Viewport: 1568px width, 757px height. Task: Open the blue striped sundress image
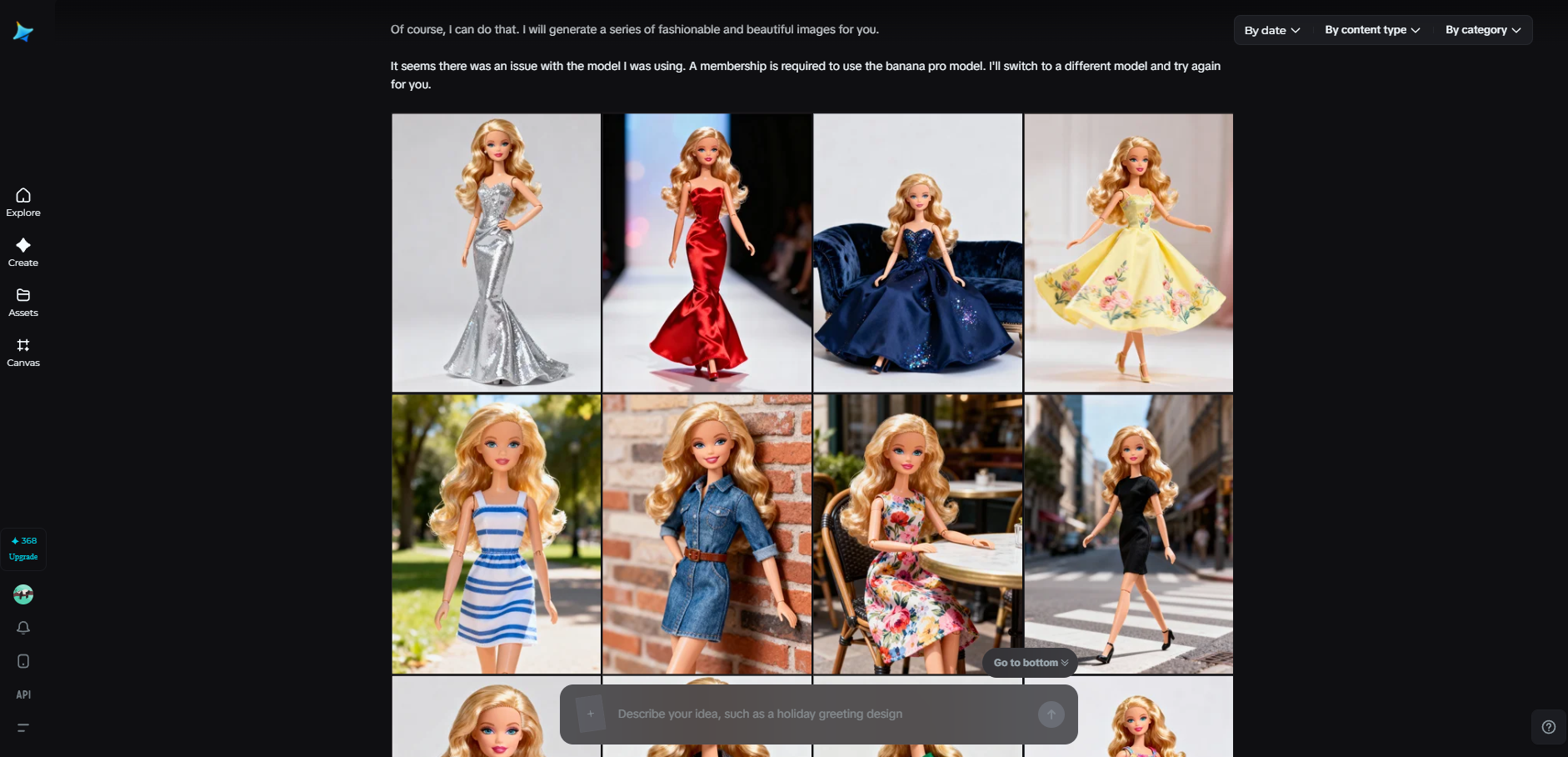[x=497, y=534]
